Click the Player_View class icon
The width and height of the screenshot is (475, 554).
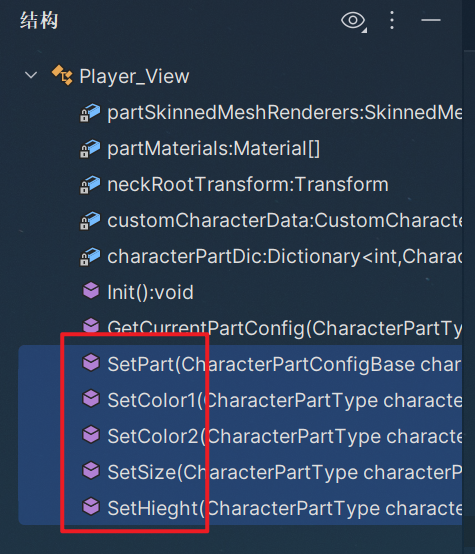pos(62,75)
